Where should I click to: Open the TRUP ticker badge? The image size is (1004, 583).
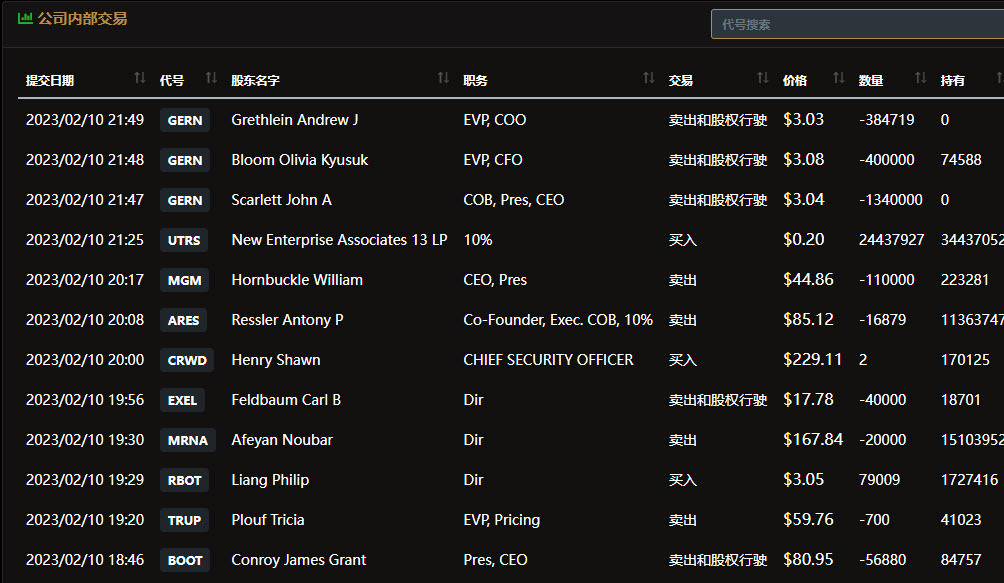tap(184, 520)
